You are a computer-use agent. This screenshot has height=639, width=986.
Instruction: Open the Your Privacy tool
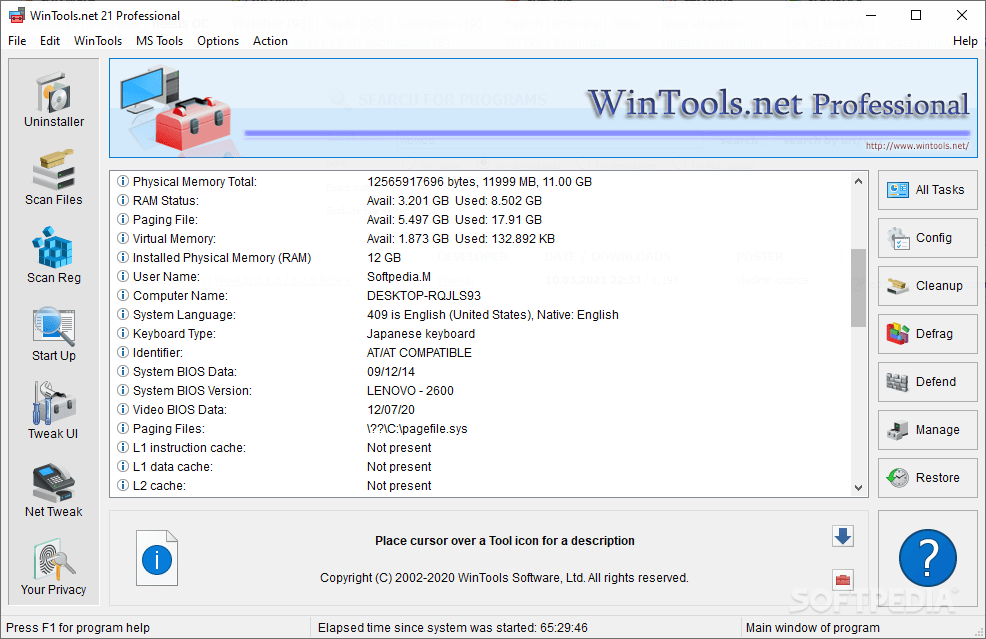tap(53, 568)
